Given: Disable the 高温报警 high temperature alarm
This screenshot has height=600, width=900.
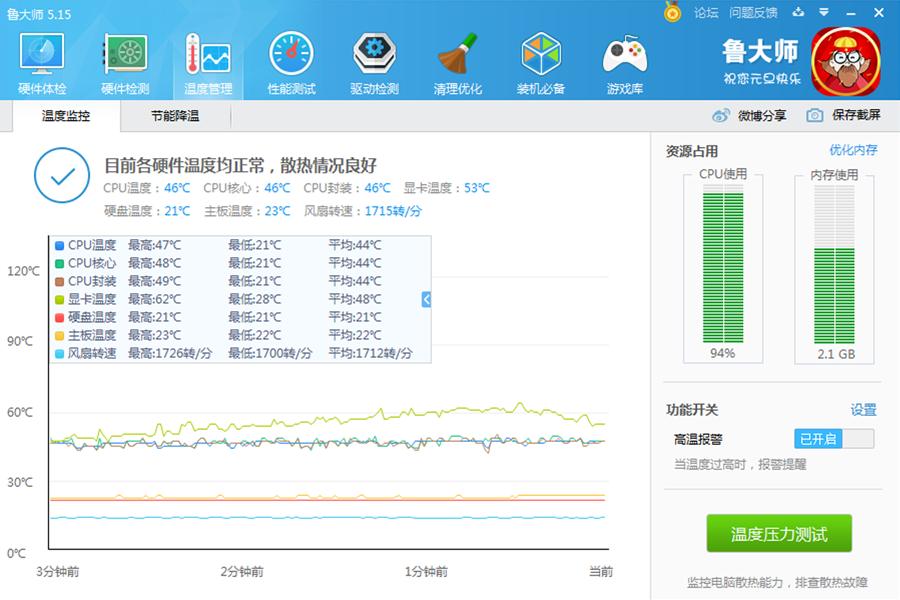Looking at the screenshot, I should [834, 438].
